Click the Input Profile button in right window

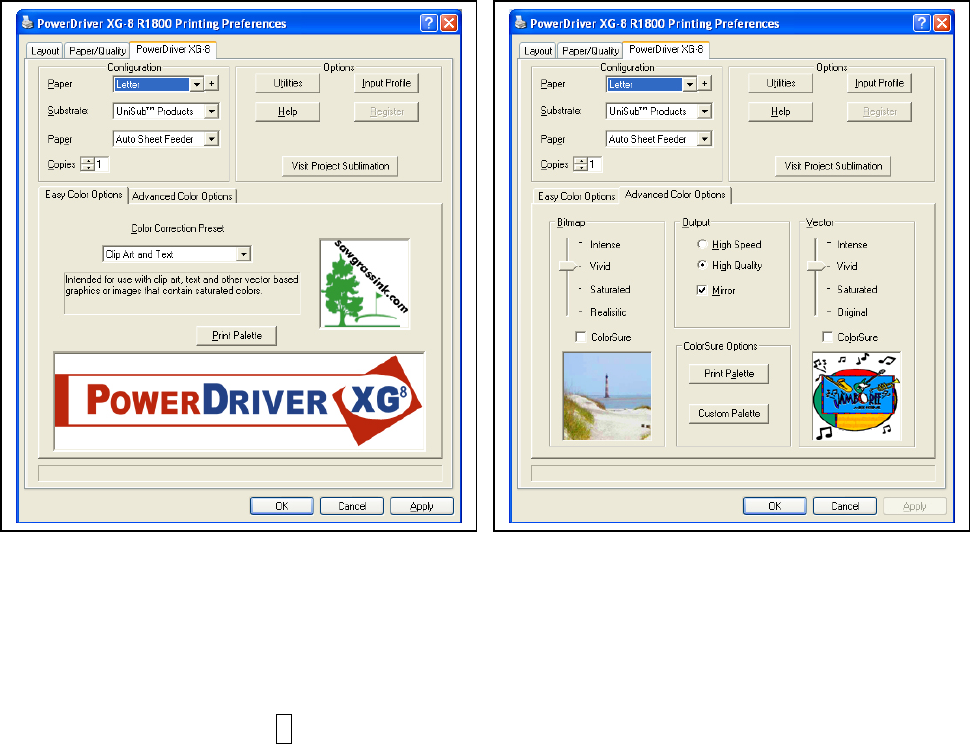[879, 83]
